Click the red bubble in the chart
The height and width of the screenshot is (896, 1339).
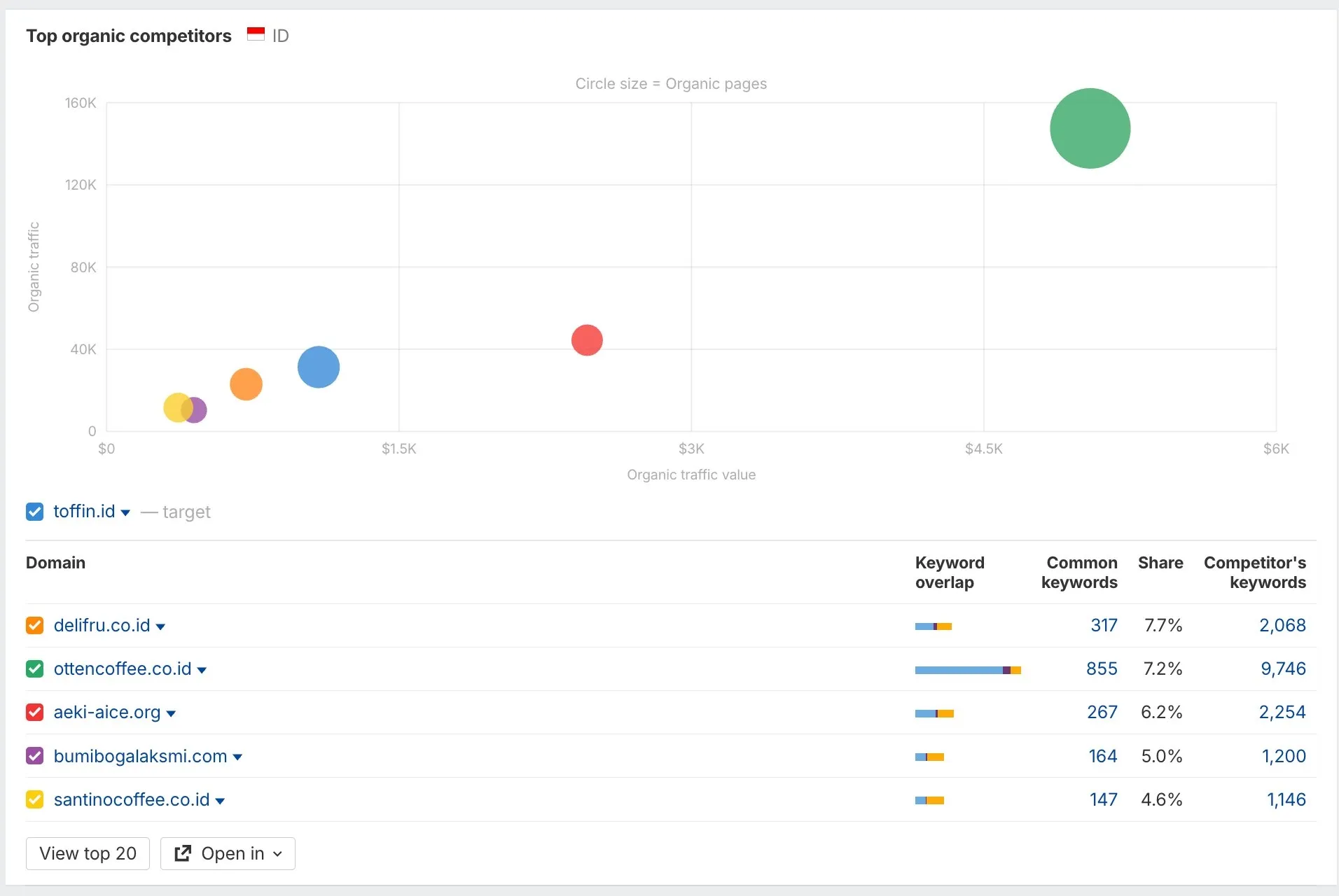pos(588,340)
